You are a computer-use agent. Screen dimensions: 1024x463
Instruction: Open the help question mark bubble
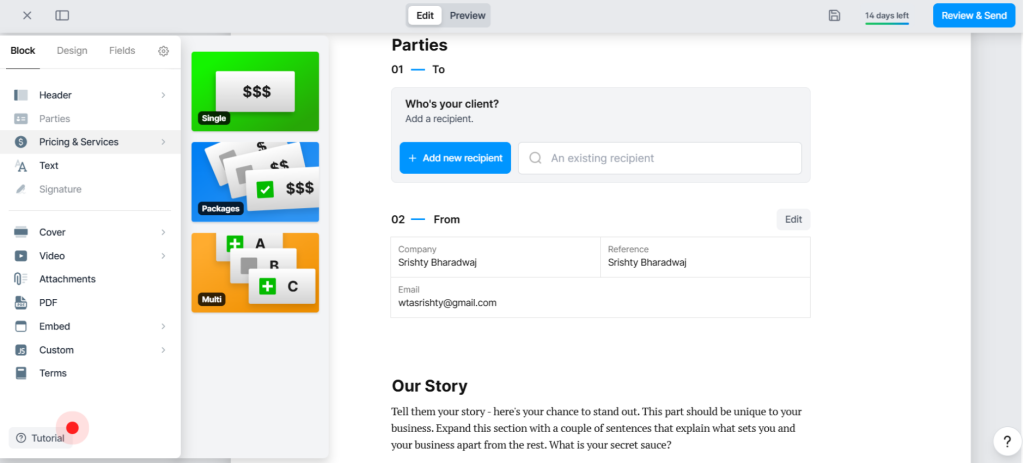pos(1007,441)
